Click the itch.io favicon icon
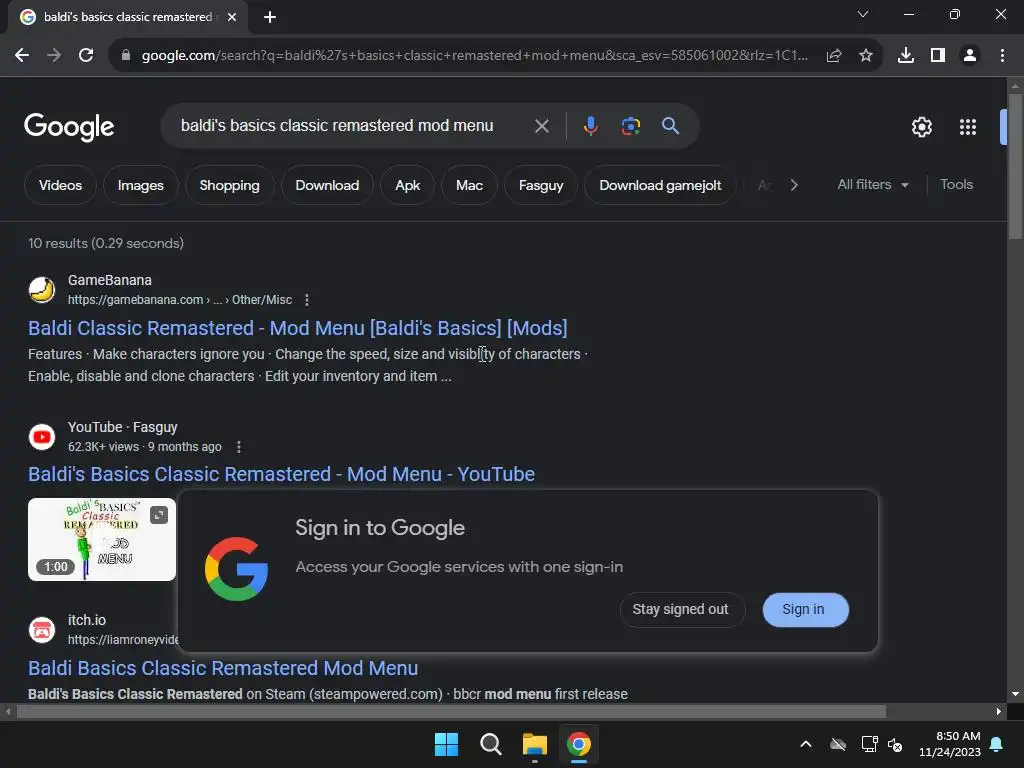1024x768 pixels. click(x=42, y=630)
